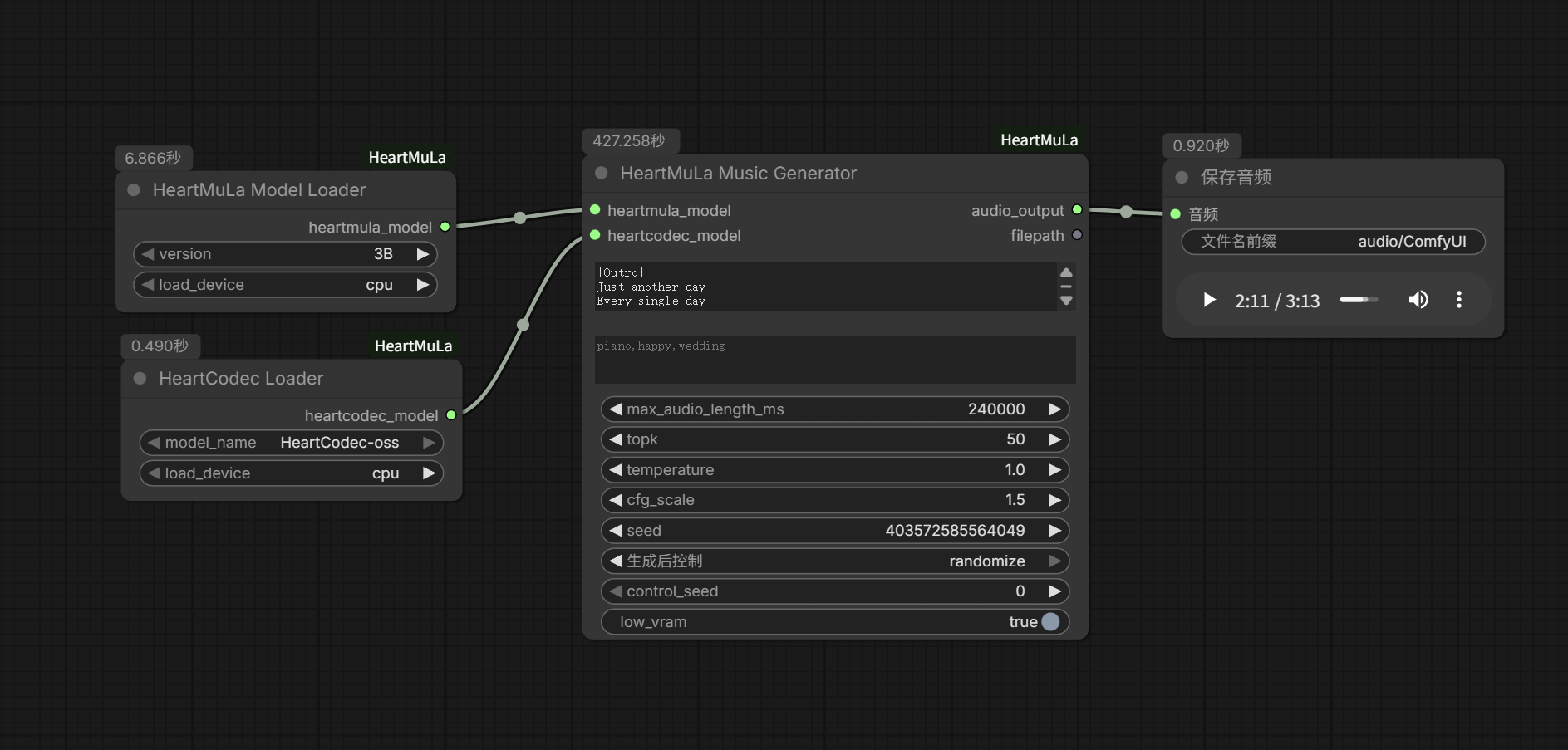Click heartcodec_model input port on Music Generator
The width and height of the screenshot is (1568, 750).
(595, 235)
